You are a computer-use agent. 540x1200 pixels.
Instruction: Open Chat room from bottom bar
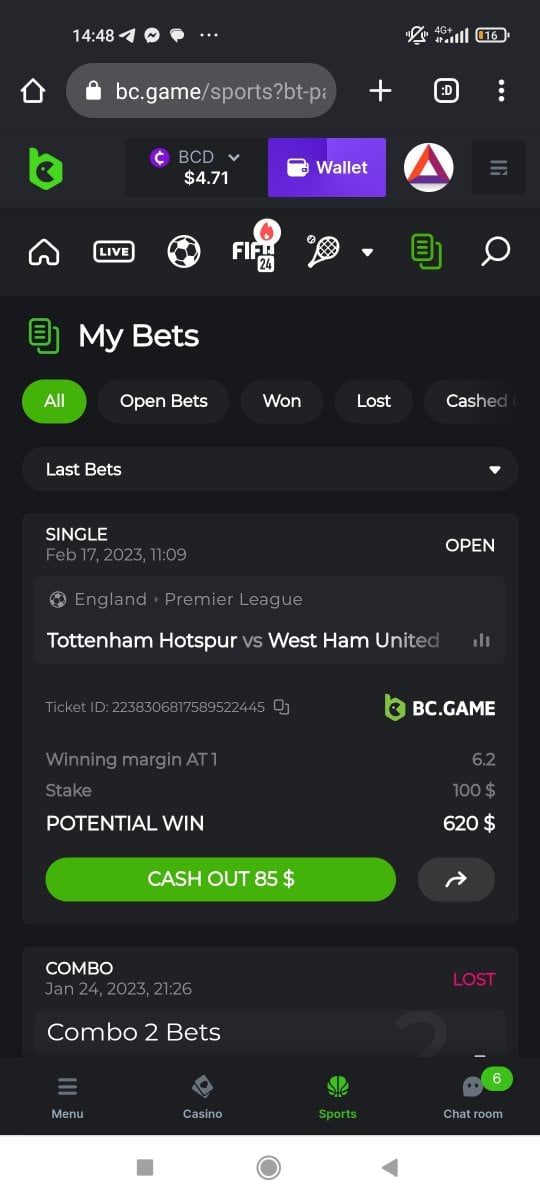[x=473, y=1096]
